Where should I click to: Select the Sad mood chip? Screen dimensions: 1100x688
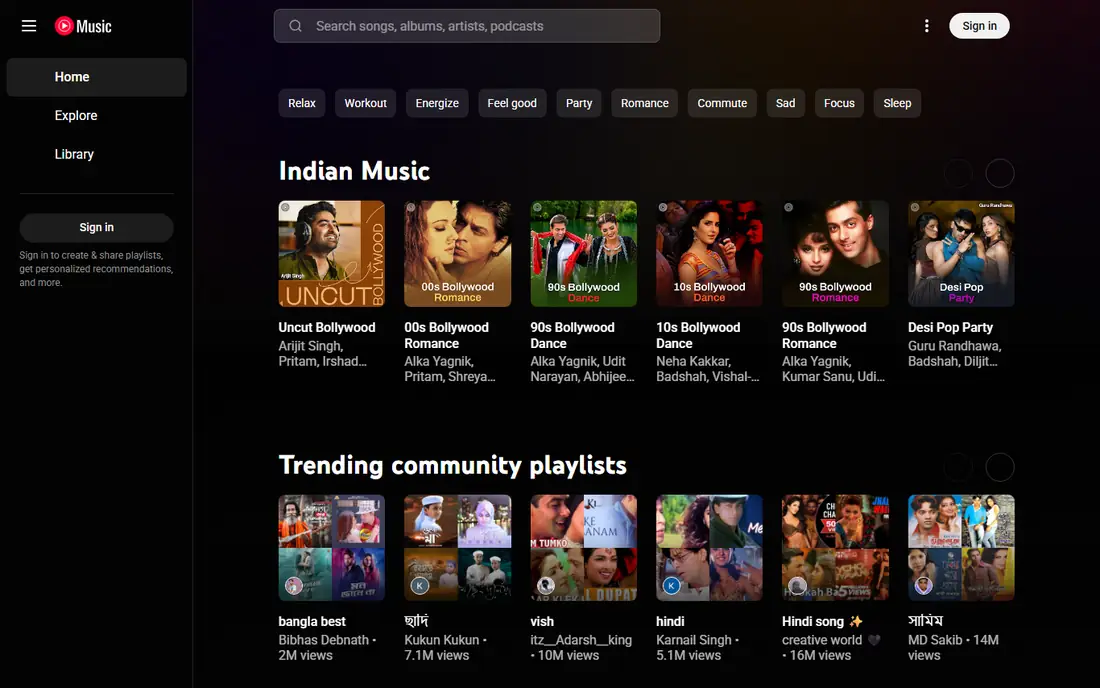click(x=786, y=103)
